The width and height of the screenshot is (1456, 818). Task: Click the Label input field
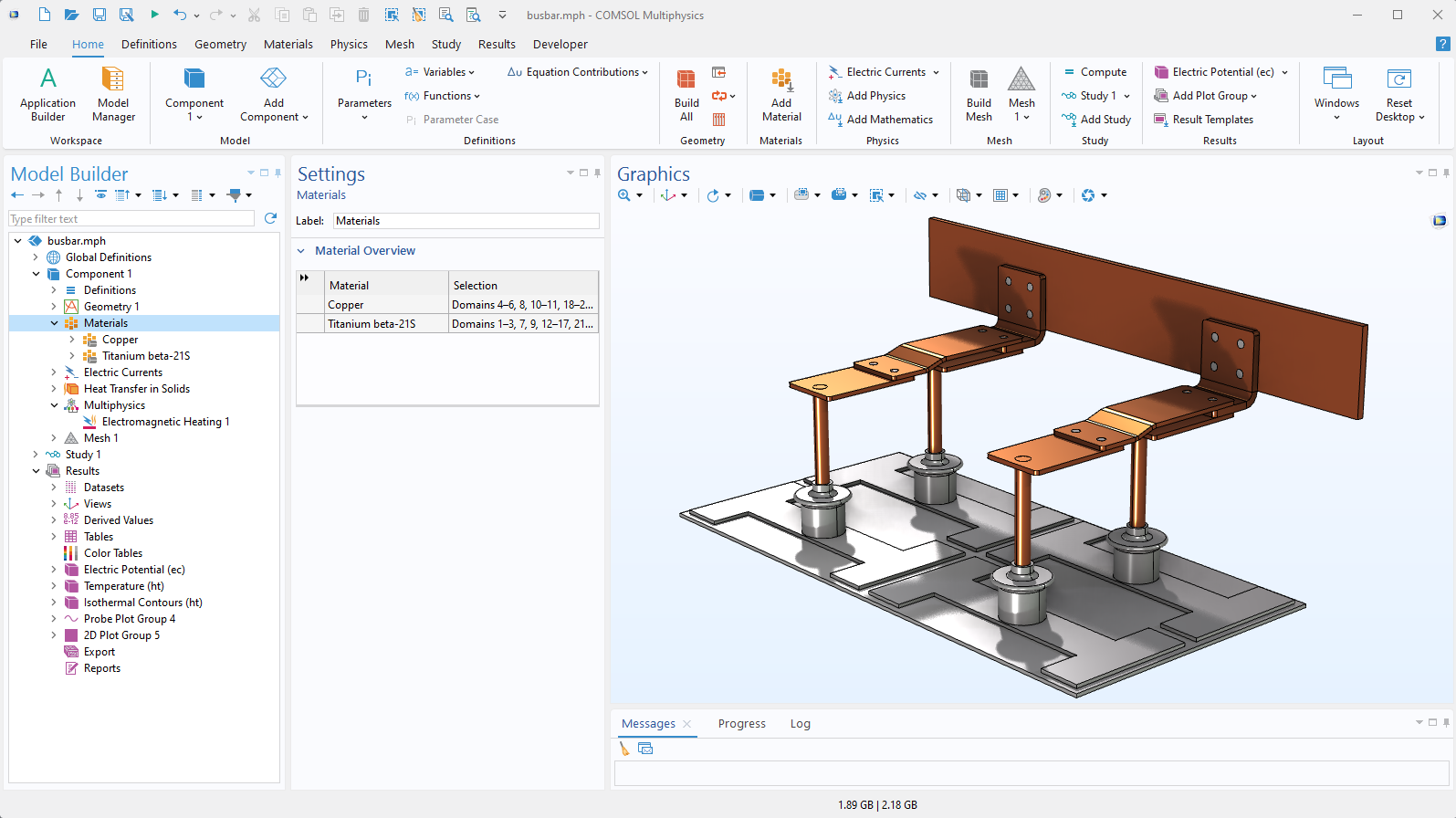coord(466,221)
